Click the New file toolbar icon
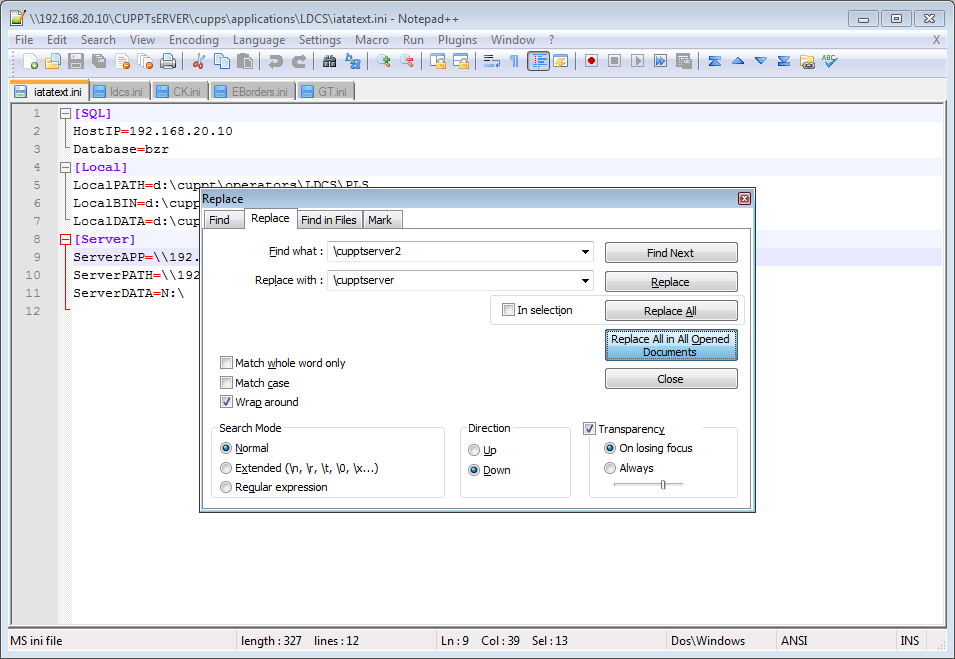This screenshot has width=955, height=659. point(31,62)
